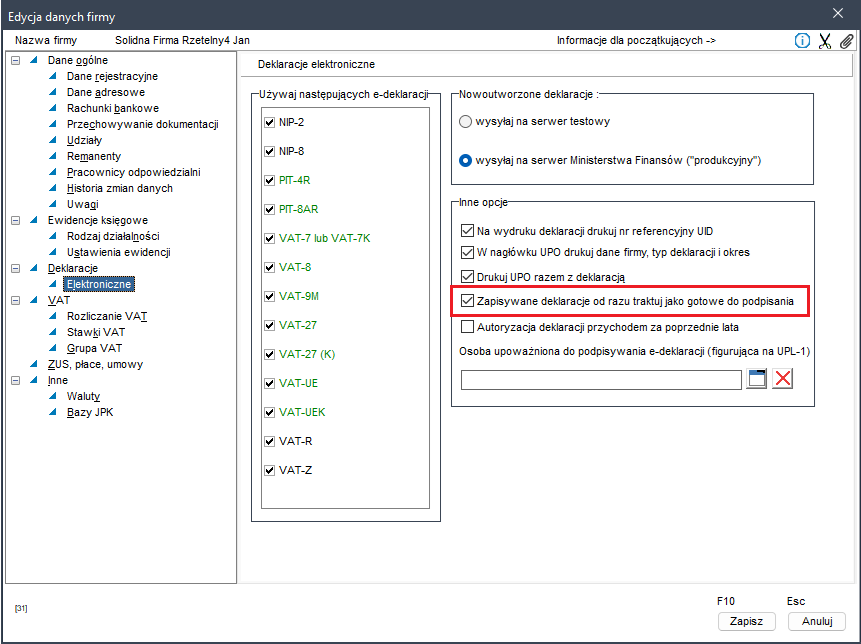
Task: Toggle the NIP-8 checkbox
Action: pos(269,152)
